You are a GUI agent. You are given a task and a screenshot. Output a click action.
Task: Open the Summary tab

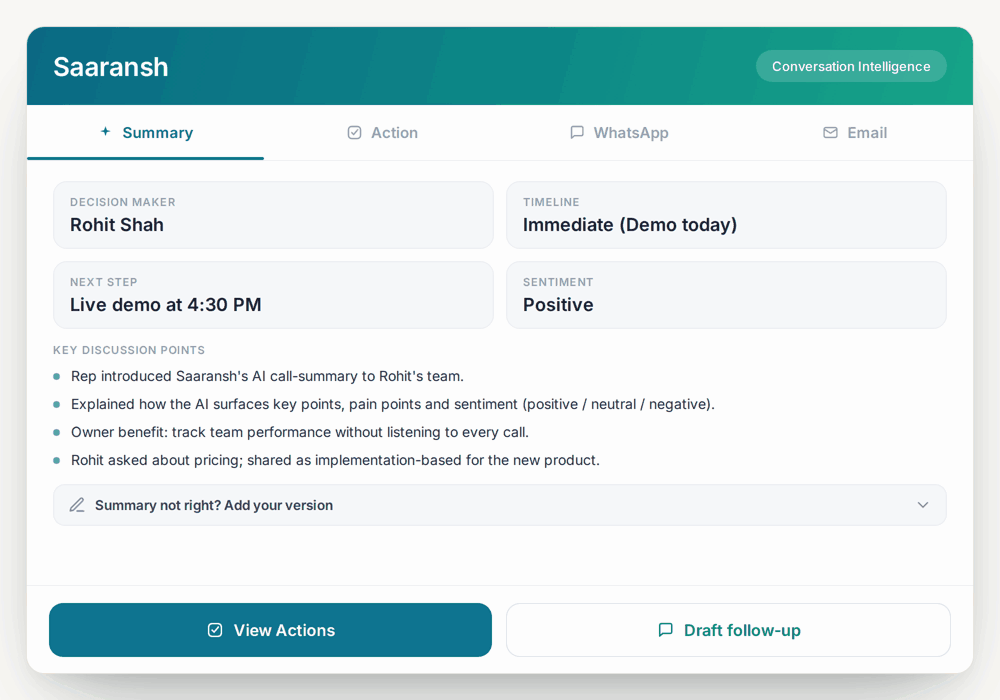click(x=145, y=133)
